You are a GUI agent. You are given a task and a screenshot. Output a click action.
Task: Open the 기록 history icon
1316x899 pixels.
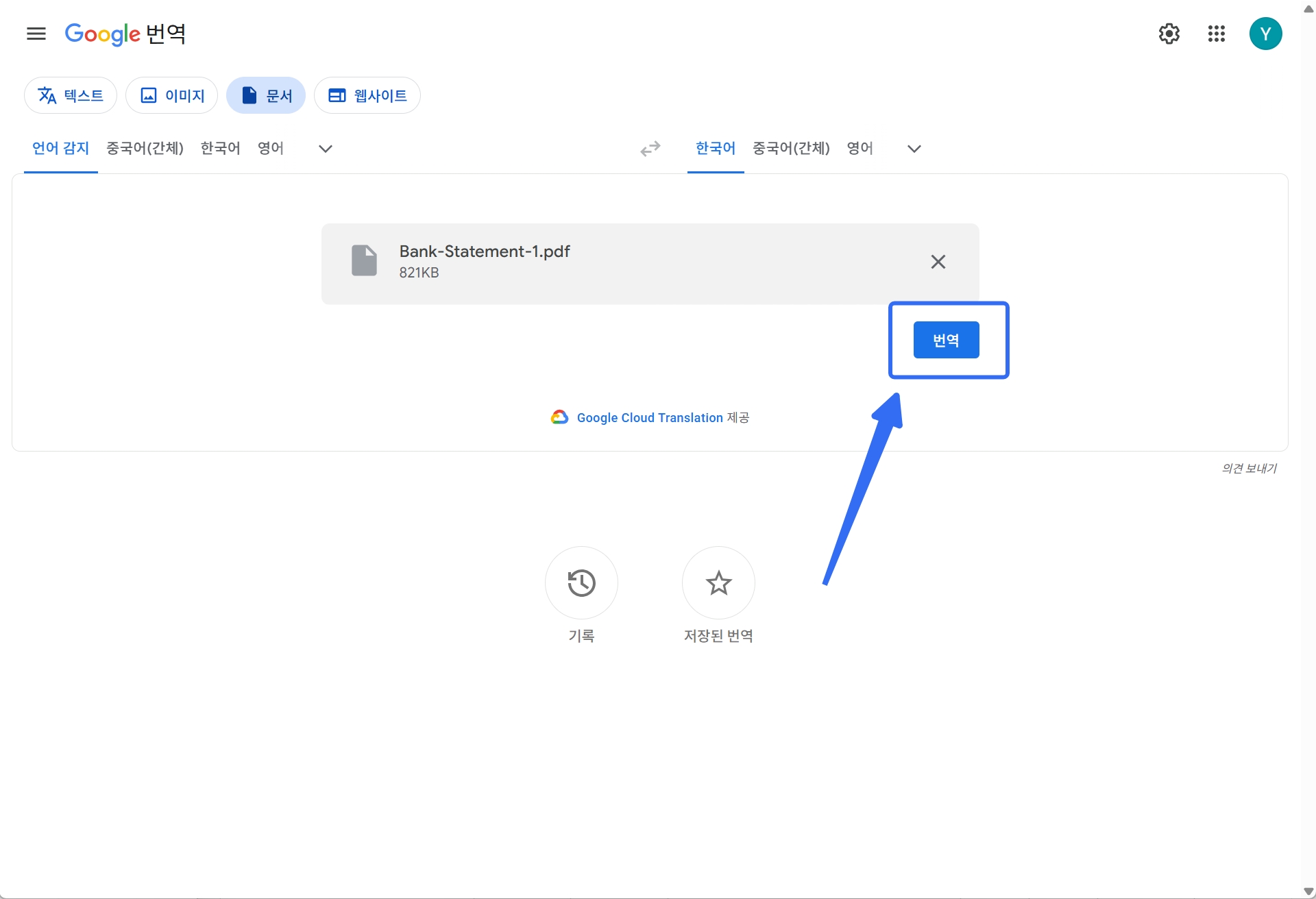click(581, 583)
